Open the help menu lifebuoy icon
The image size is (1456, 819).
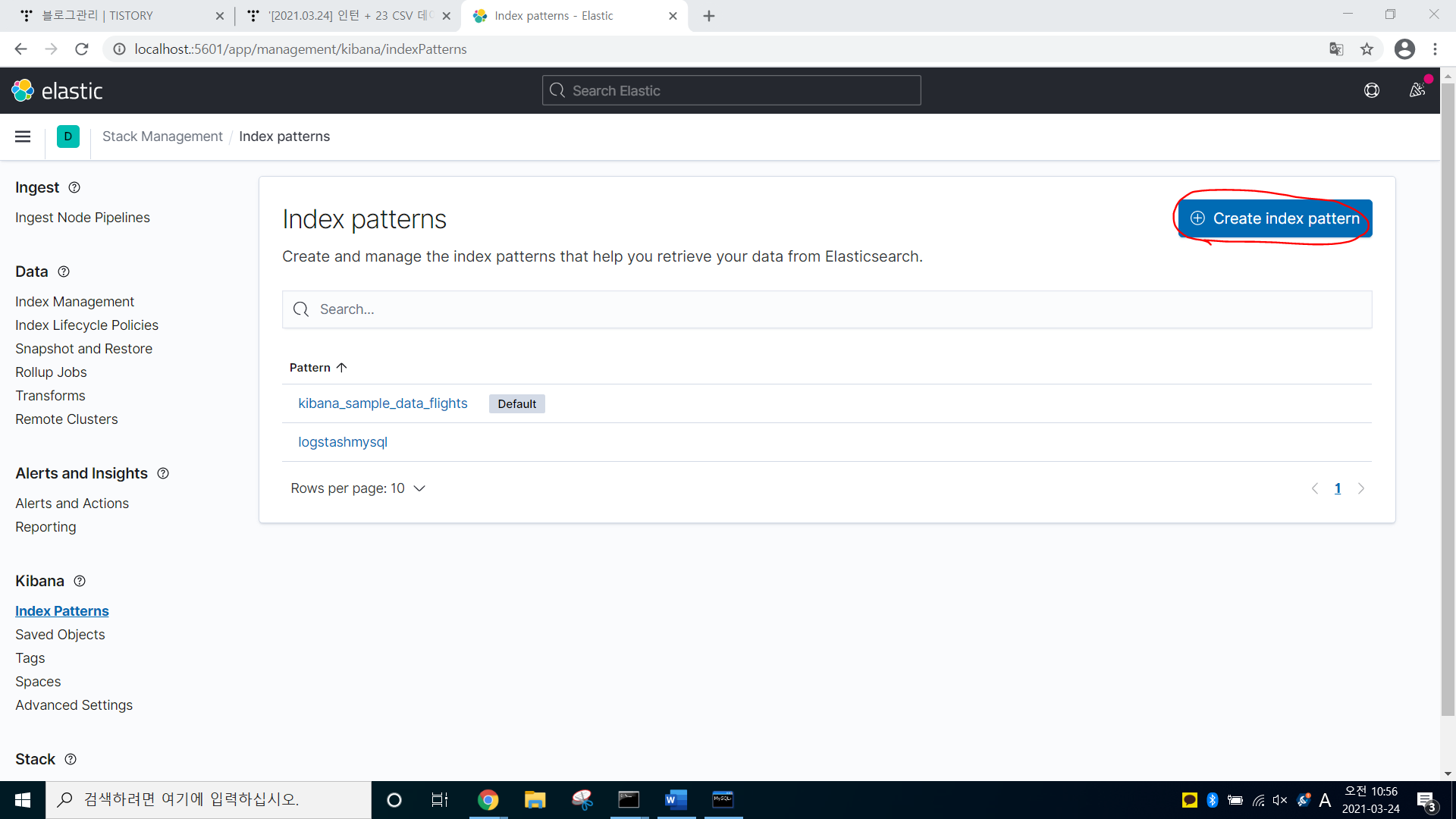coord(1372,91)
